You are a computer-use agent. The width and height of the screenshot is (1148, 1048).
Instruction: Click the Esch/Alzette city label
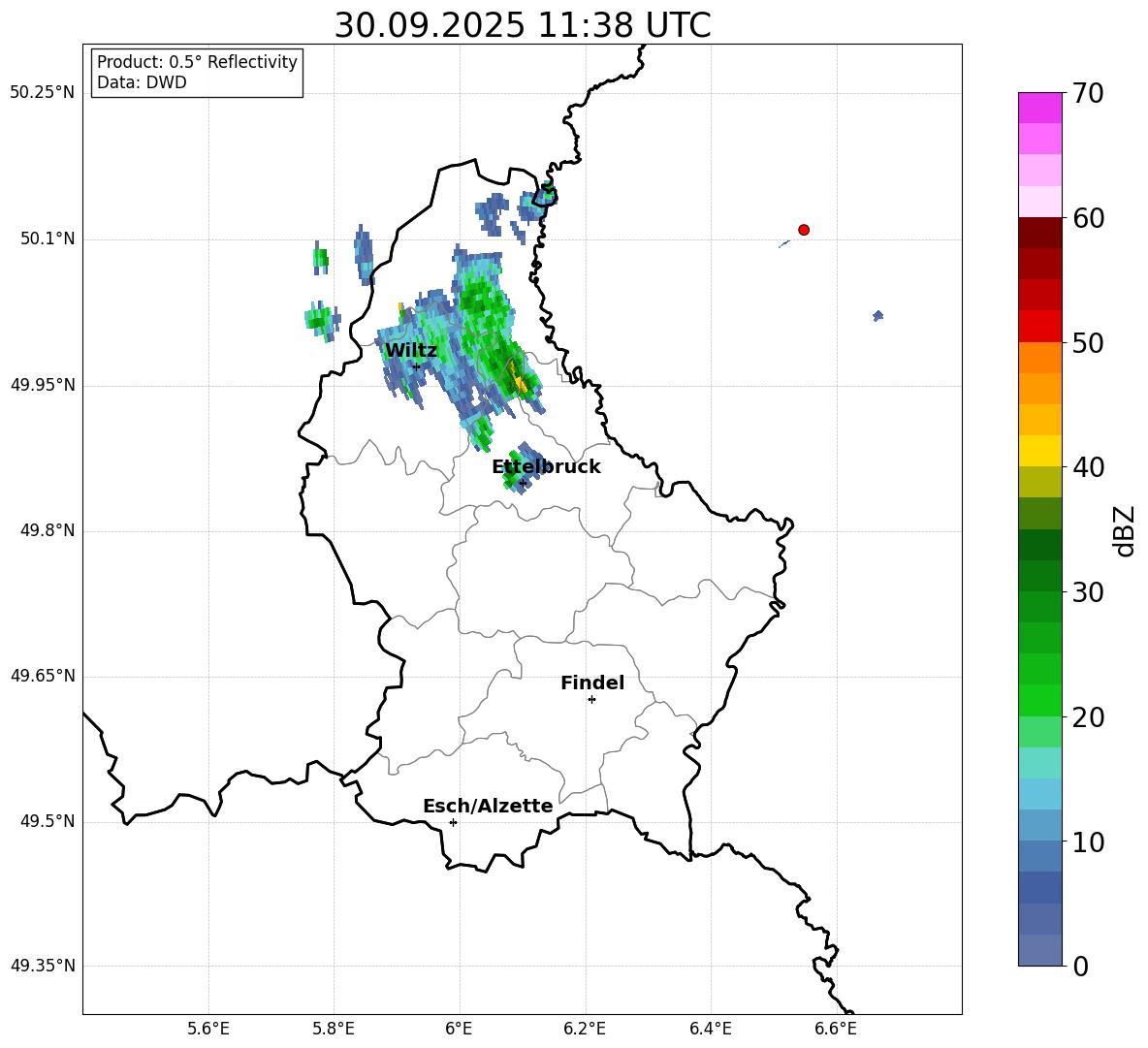(x=488, y=807)
